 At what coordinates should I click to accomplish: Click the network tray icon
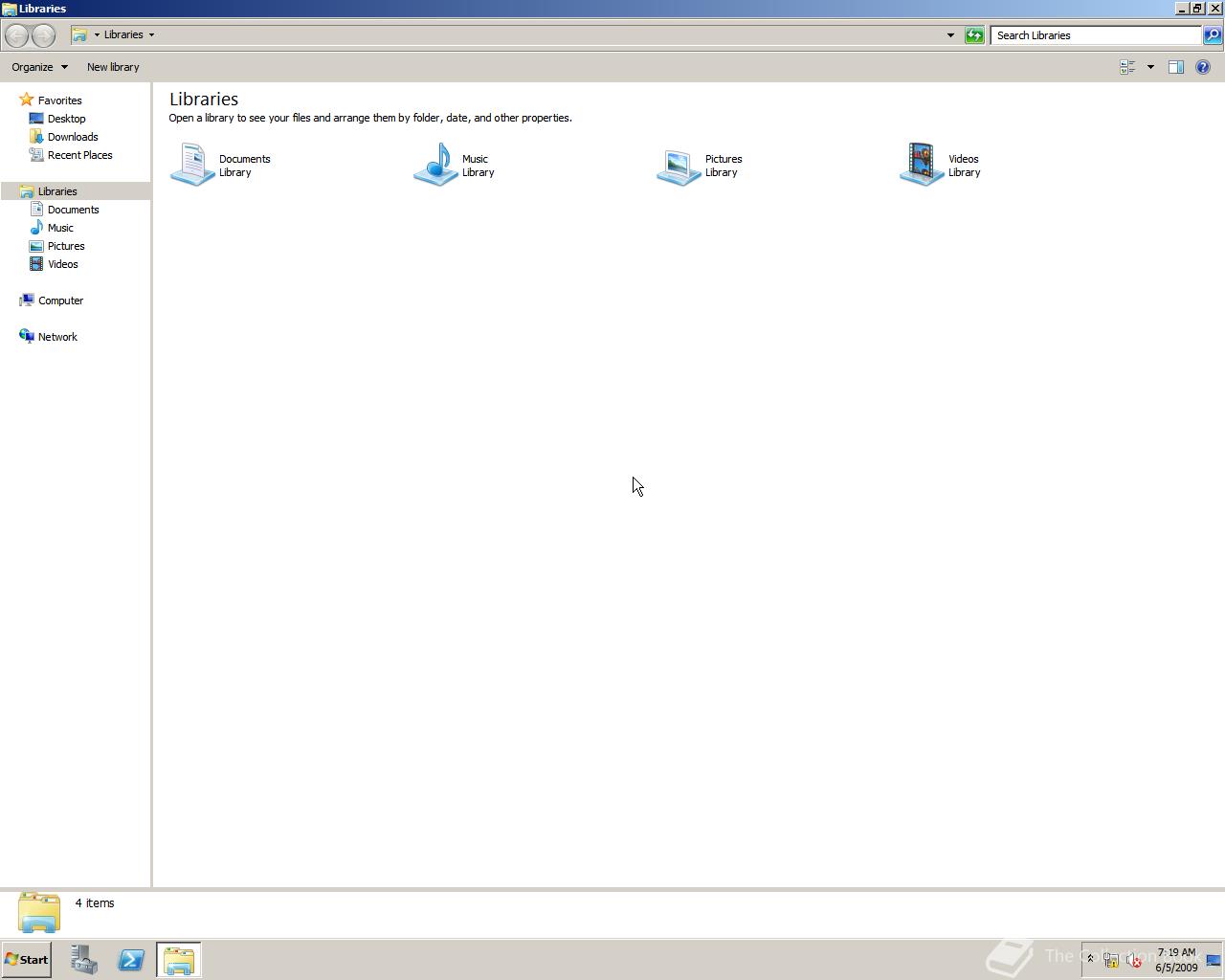pos(1111,961)
